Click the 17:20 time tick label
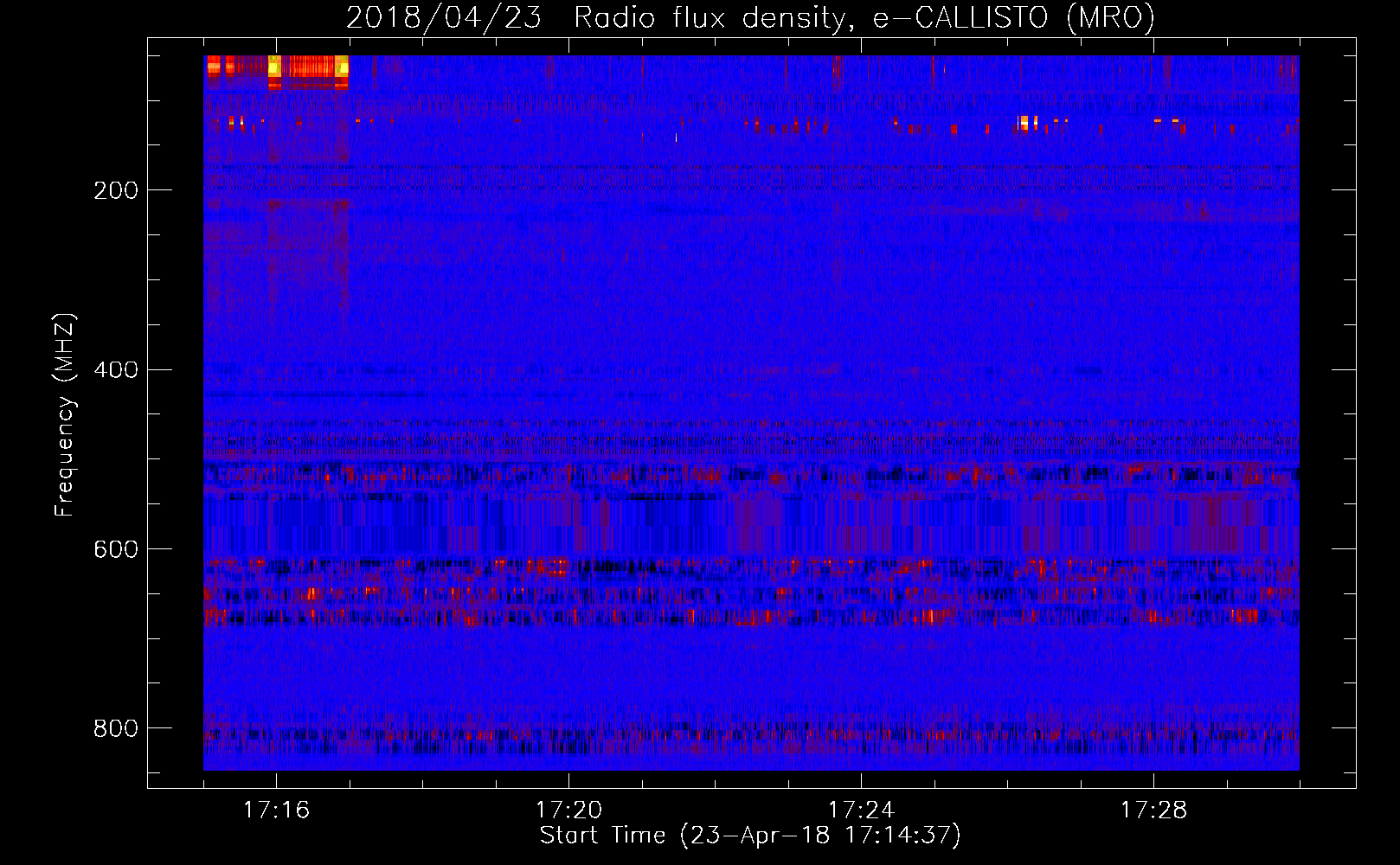This screenshot has height=865, width=1400. click(568, 810)
